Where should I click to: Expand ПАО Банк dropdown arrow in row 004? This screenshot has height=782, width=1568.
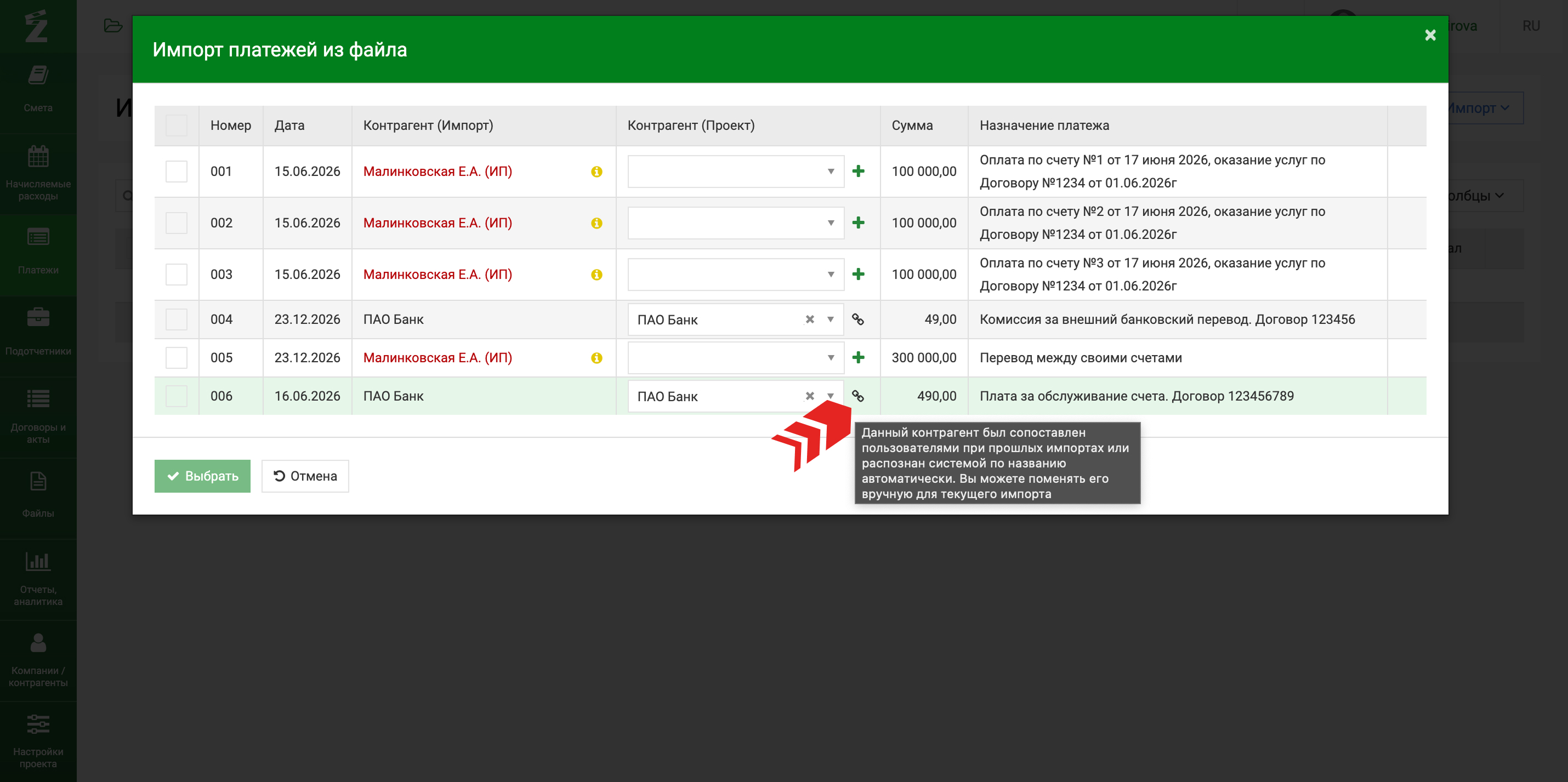[x=830, y=319]
